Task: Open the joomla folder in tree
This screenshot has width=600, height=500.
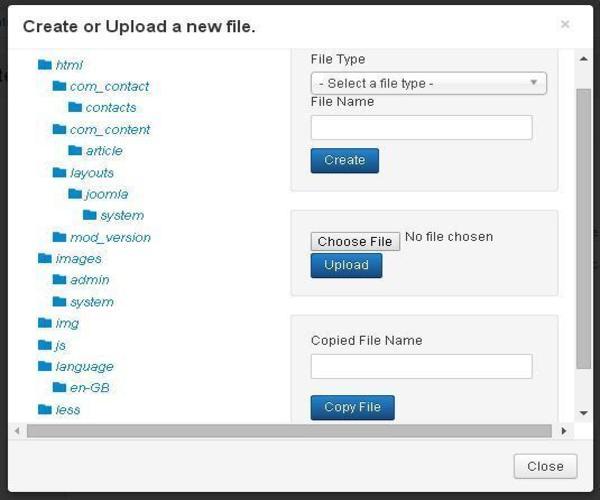Action: [x=106, y=194]
